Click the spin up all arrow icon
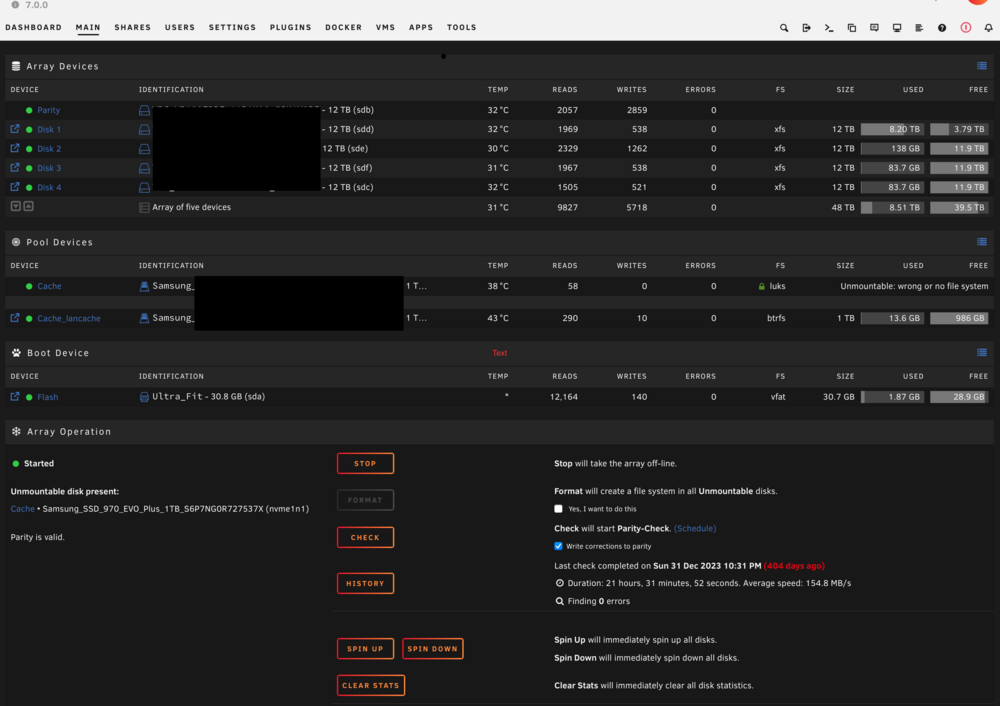 (29, 206)
